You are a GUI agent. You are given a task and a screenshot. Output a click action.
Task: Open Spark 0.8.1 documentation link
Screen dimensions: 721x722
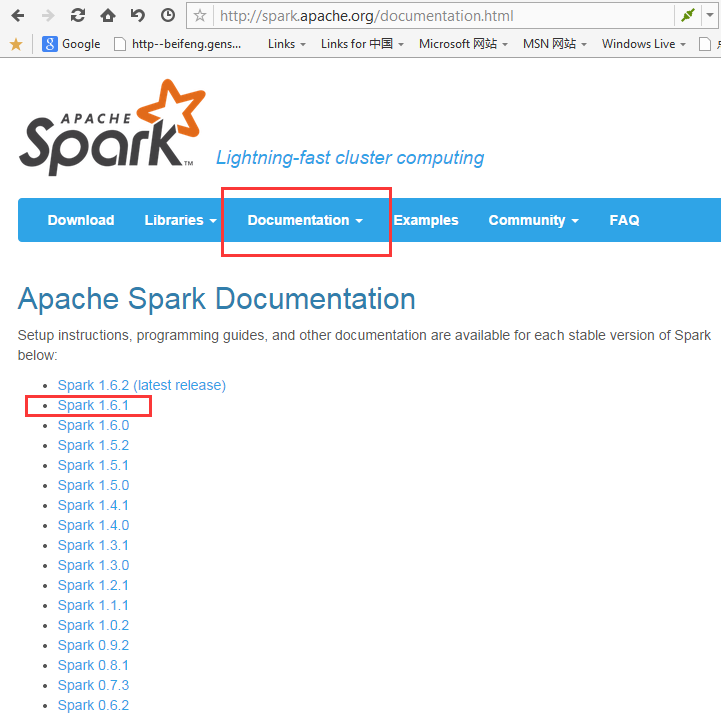(93, 665)
